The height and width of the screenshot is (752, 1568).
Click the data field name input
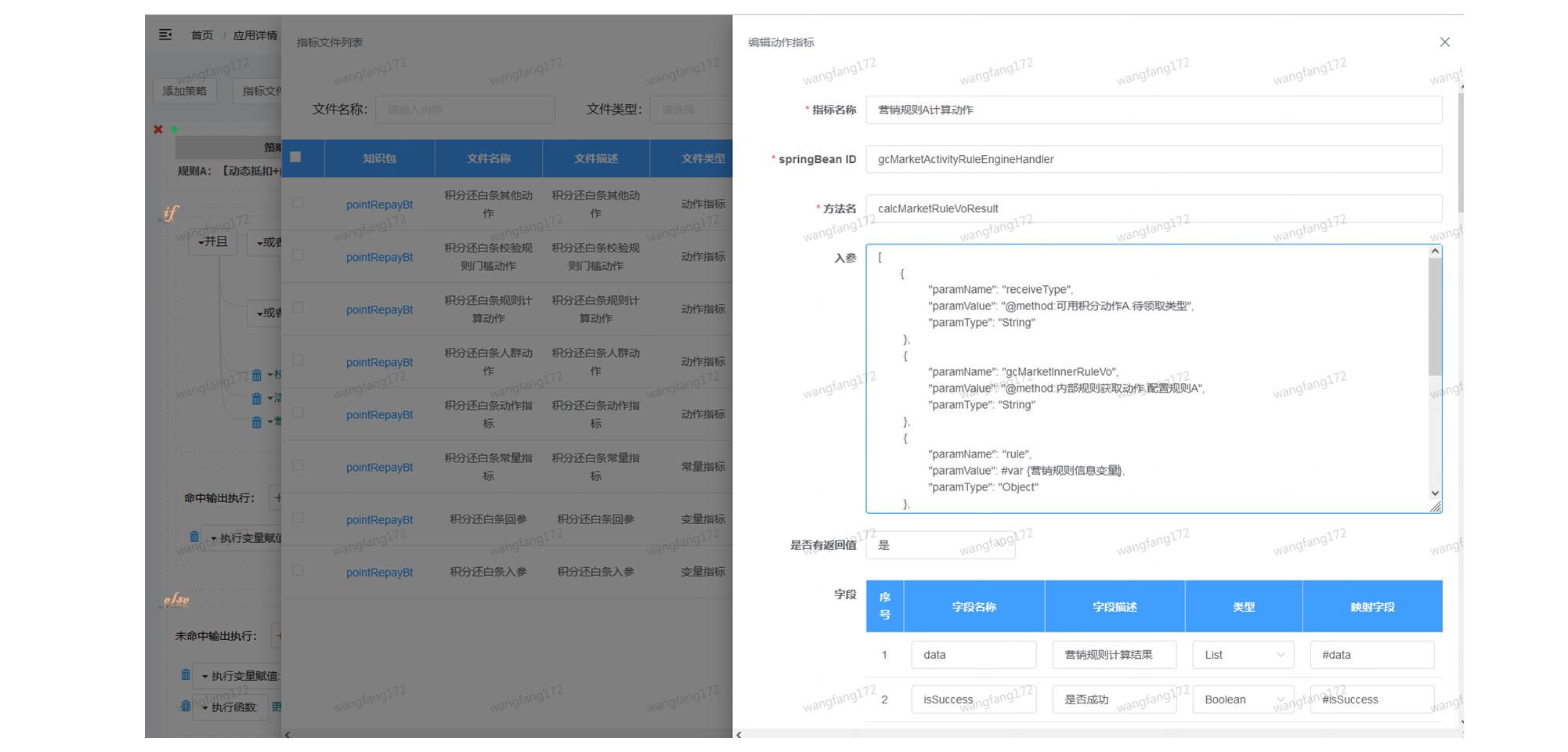click(x=974, y=655)
